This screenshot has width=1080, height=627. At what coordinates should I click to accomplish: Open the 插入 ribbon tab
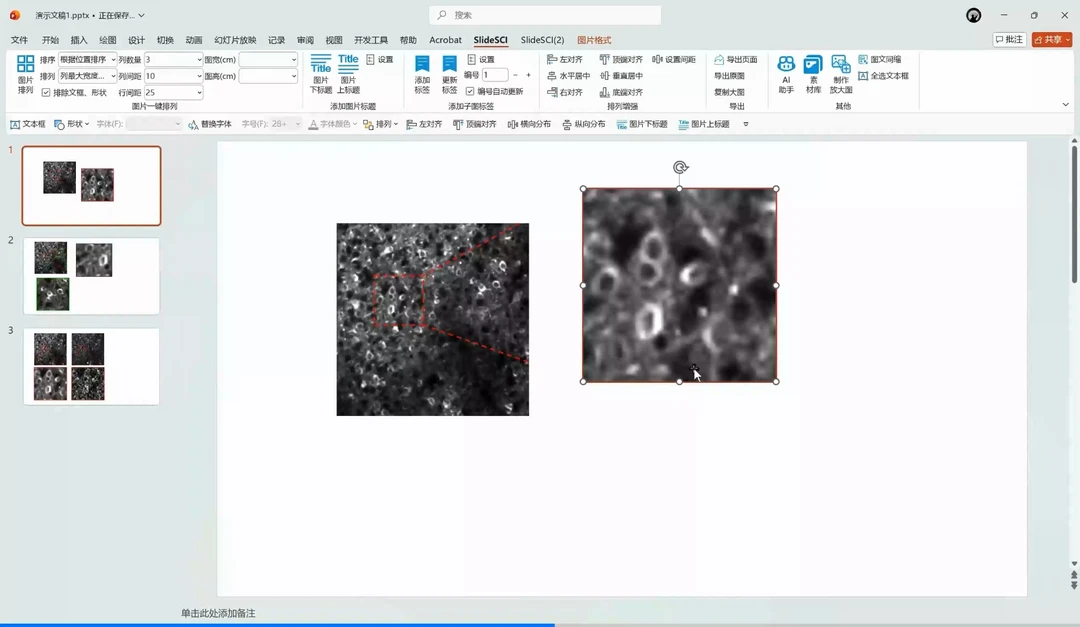(79, 40)
